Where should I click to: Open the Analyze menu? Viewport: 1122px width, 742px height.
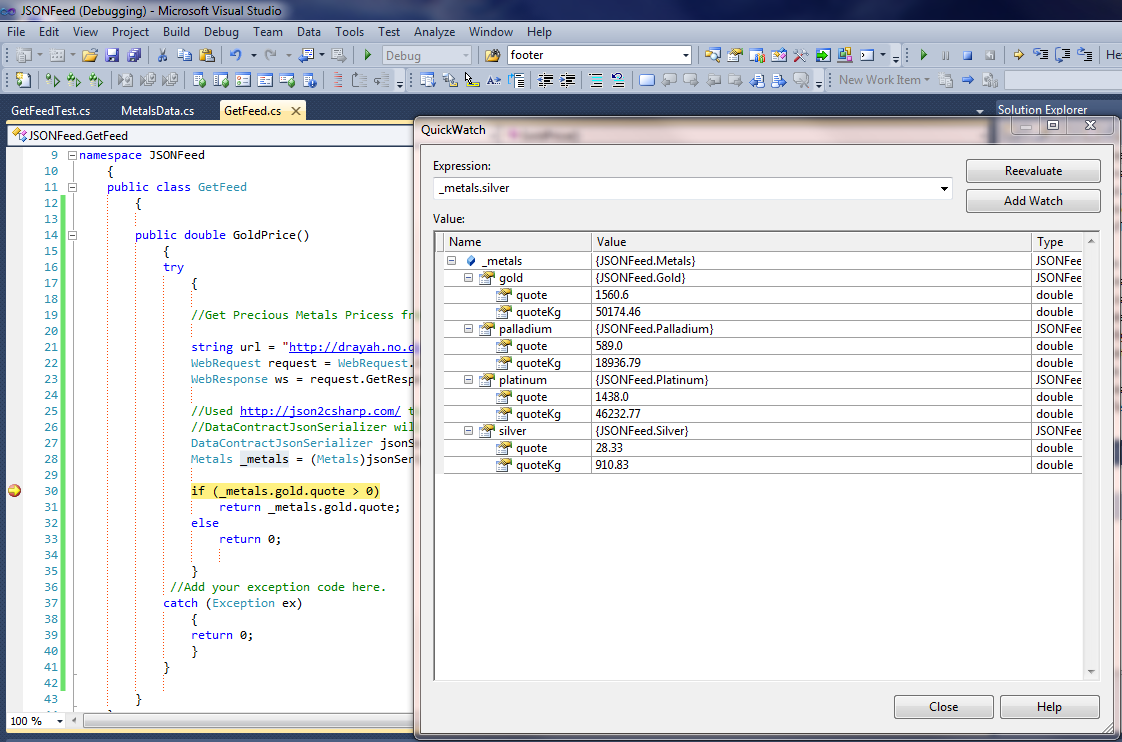tap(434, 32)
